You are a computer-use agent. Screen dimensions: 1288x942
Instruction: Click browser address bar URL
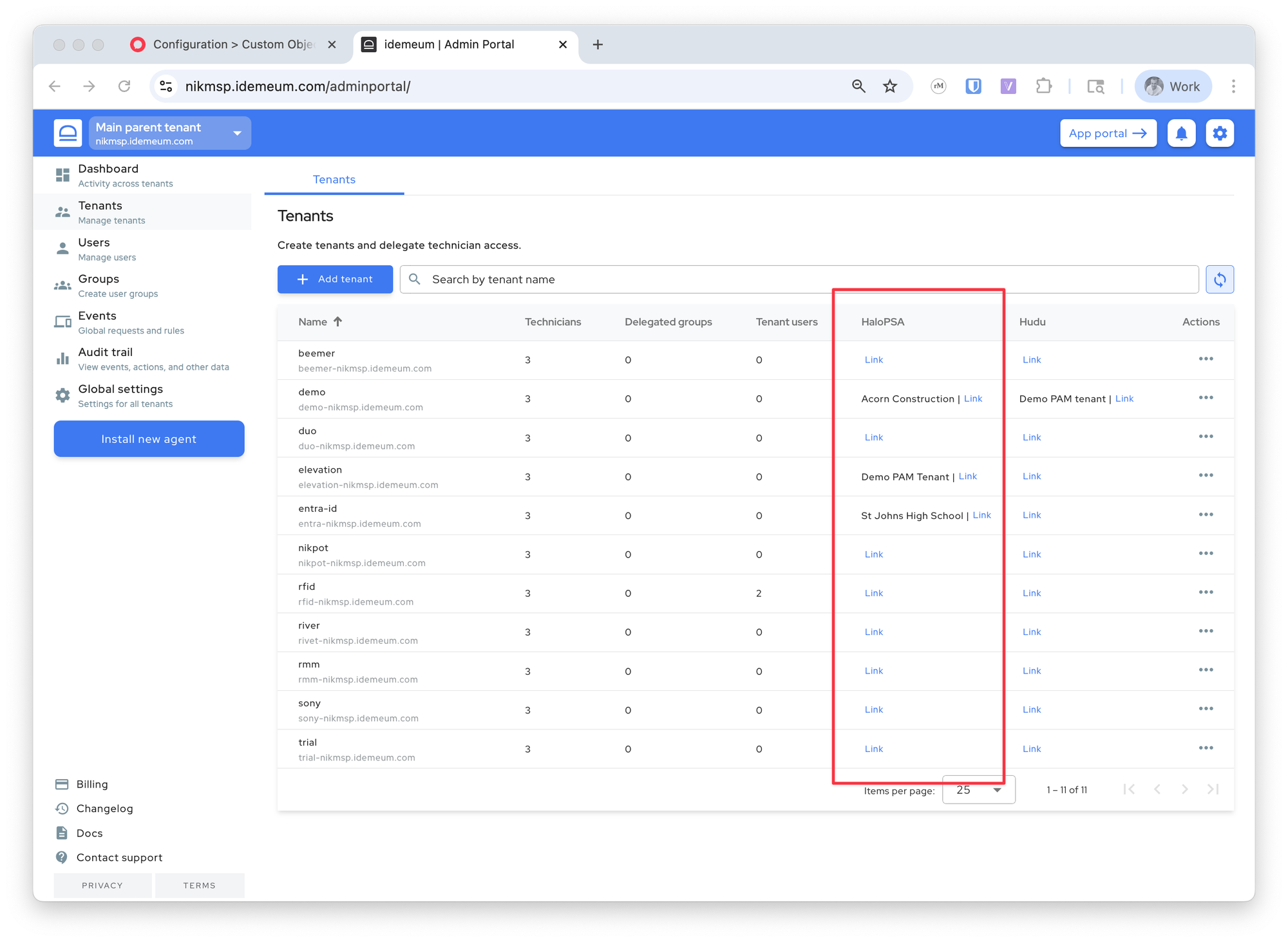pos(298,86)
